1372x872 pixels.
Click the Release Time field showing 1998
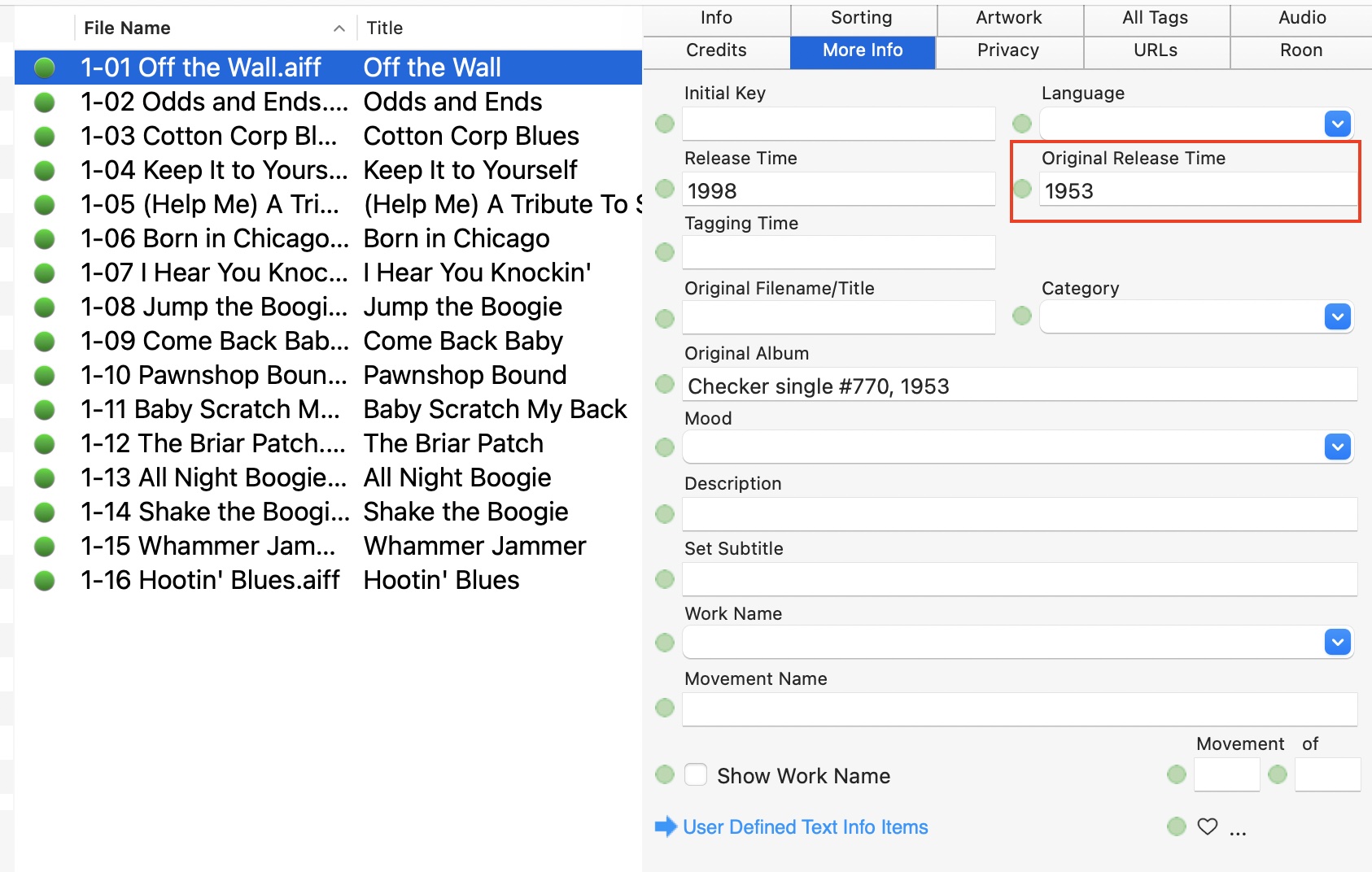839,190
